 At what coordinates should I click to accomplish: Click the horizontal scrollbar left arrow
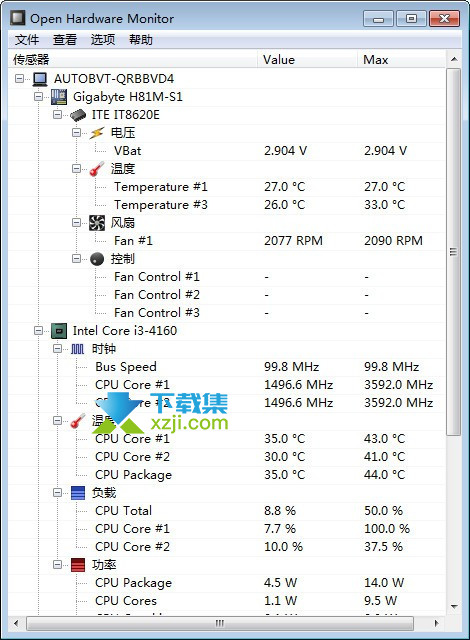tap(16, 623)
